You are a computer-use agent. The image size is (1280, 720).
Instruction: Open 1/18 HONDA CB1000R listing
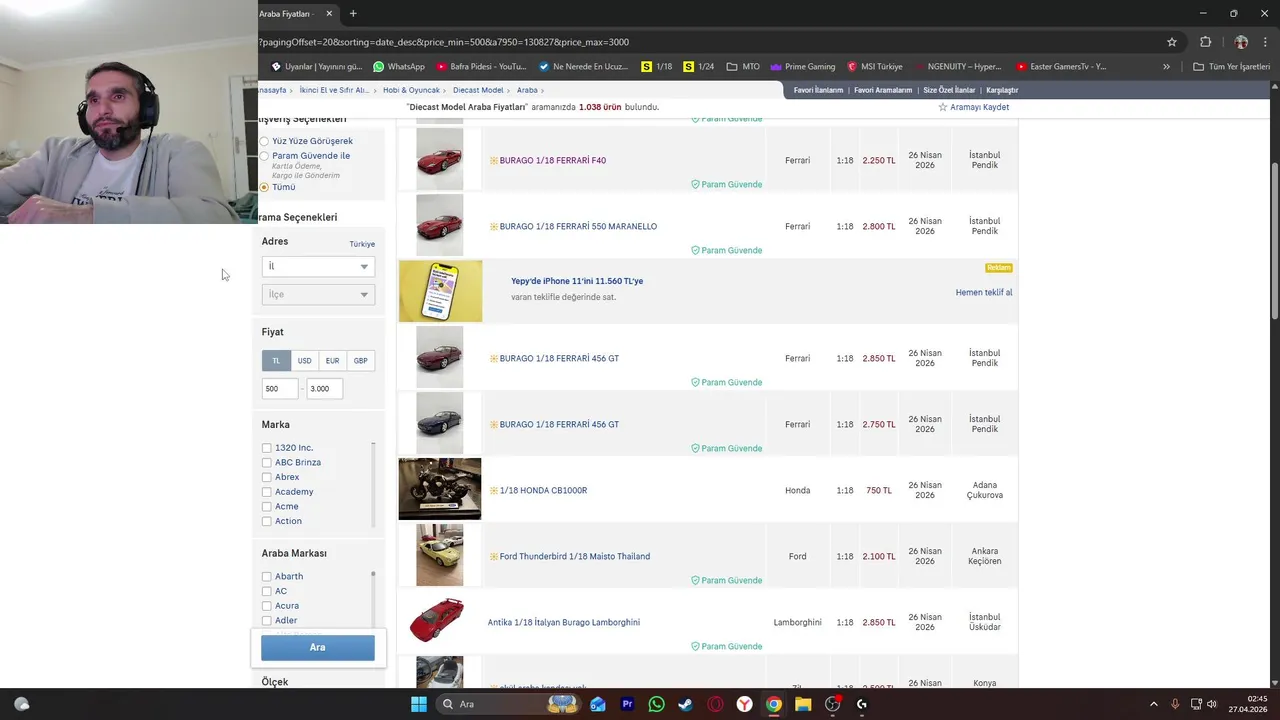[x=543, y=490]
